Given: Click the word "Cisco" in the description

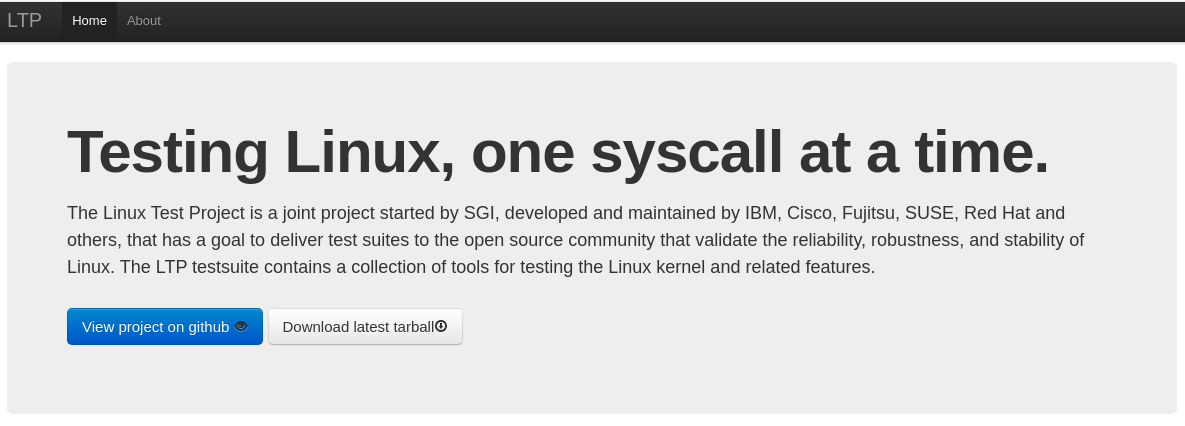Looking at the screenshot, I should 811,213.
